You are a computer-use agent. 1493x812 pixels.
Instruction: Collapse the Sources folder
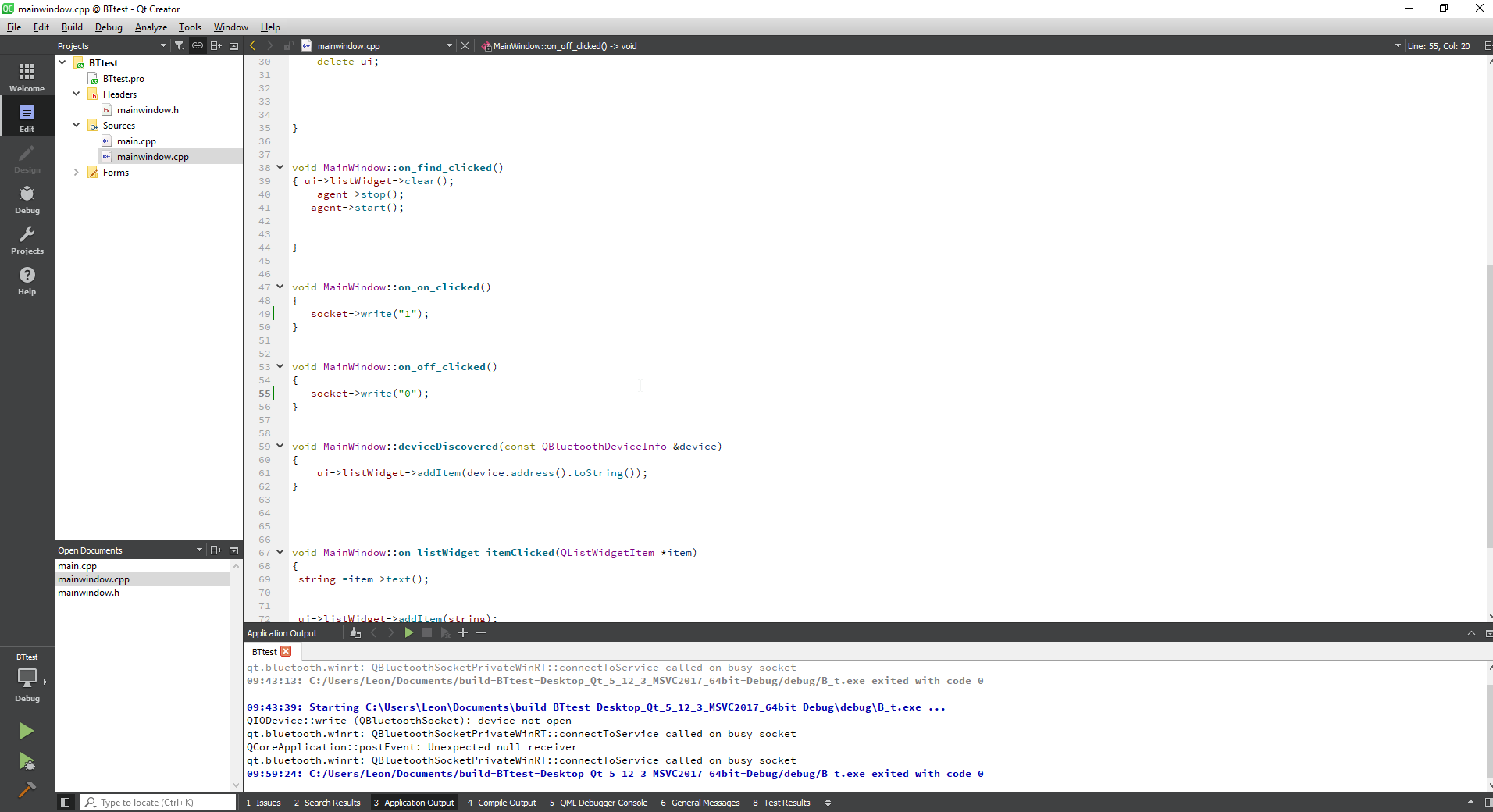pos(77,125)
